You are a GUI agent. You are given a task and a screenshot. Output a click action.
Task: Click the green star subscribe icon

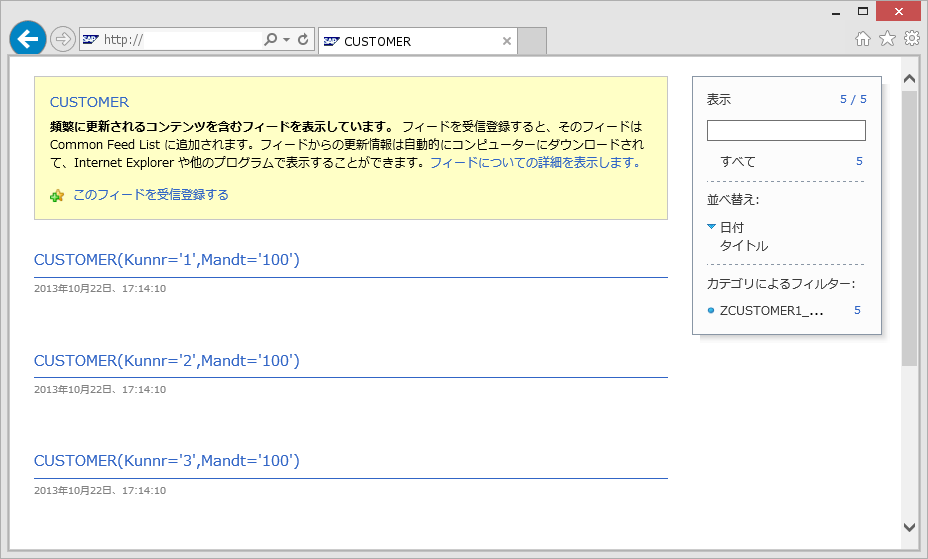(57, 196)
